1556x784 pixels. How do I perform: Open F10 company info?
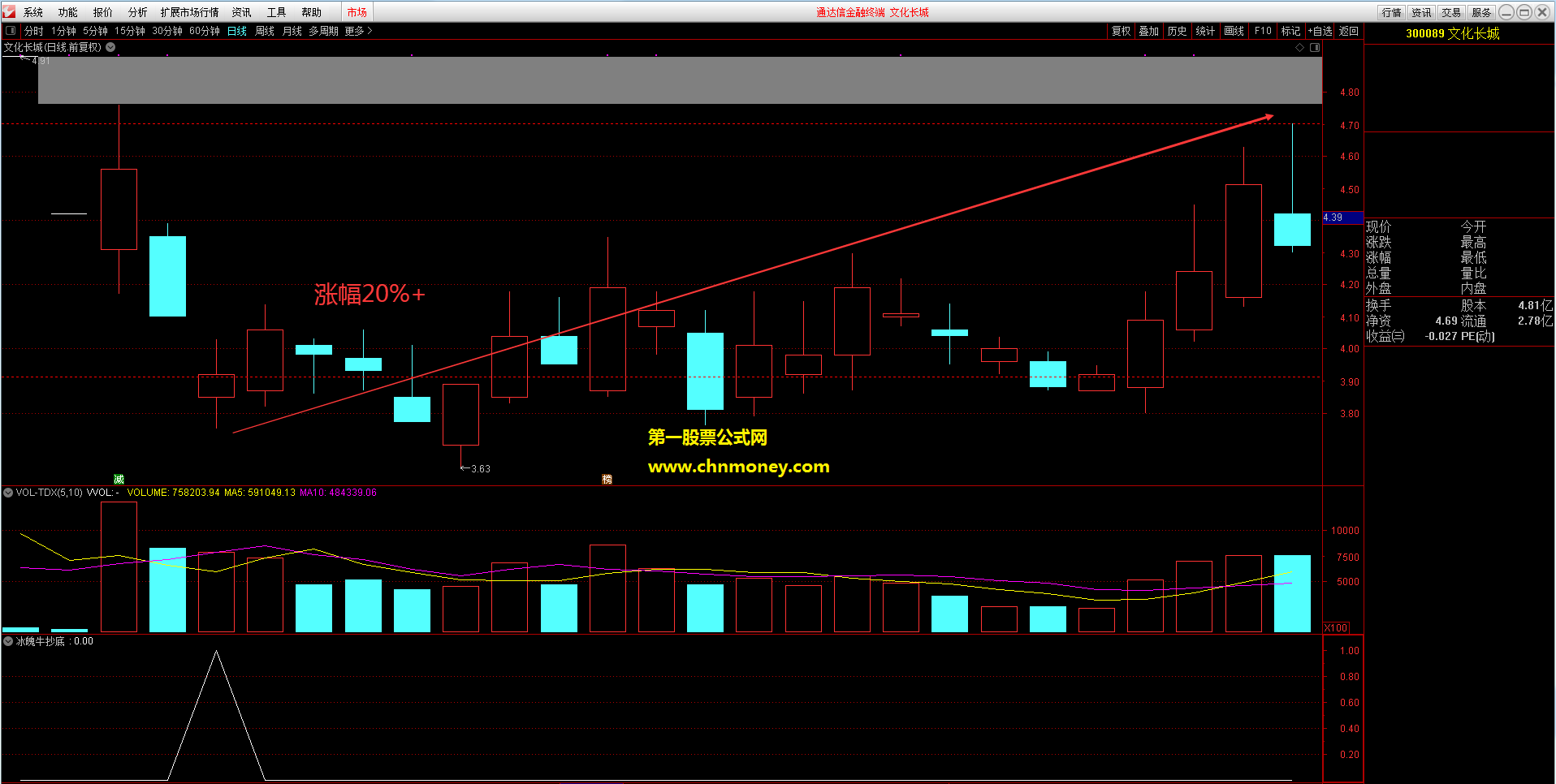click(1263, 31)
